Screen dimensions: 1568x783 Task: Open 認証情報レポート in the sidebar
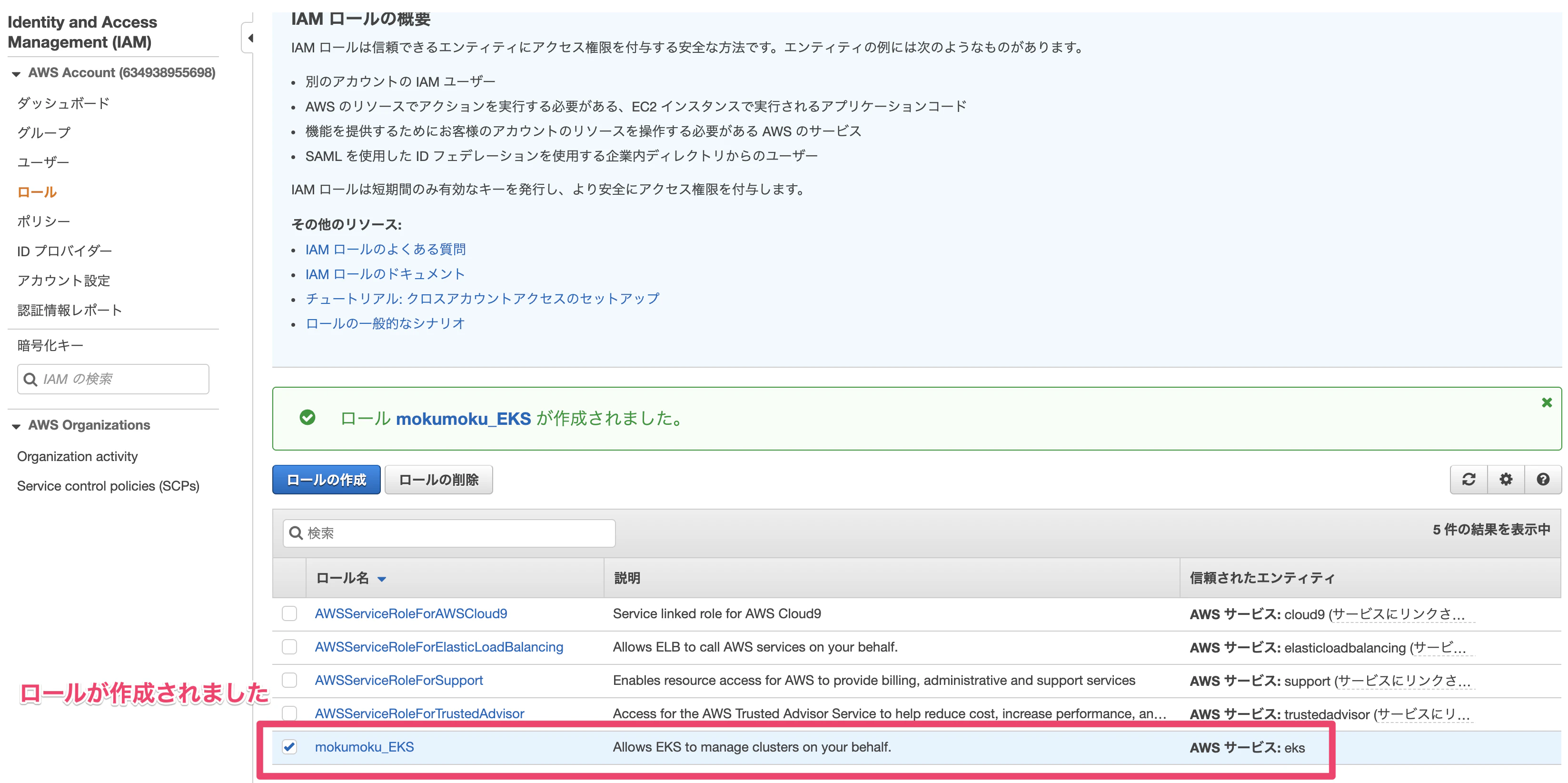(x=70, y=310)
